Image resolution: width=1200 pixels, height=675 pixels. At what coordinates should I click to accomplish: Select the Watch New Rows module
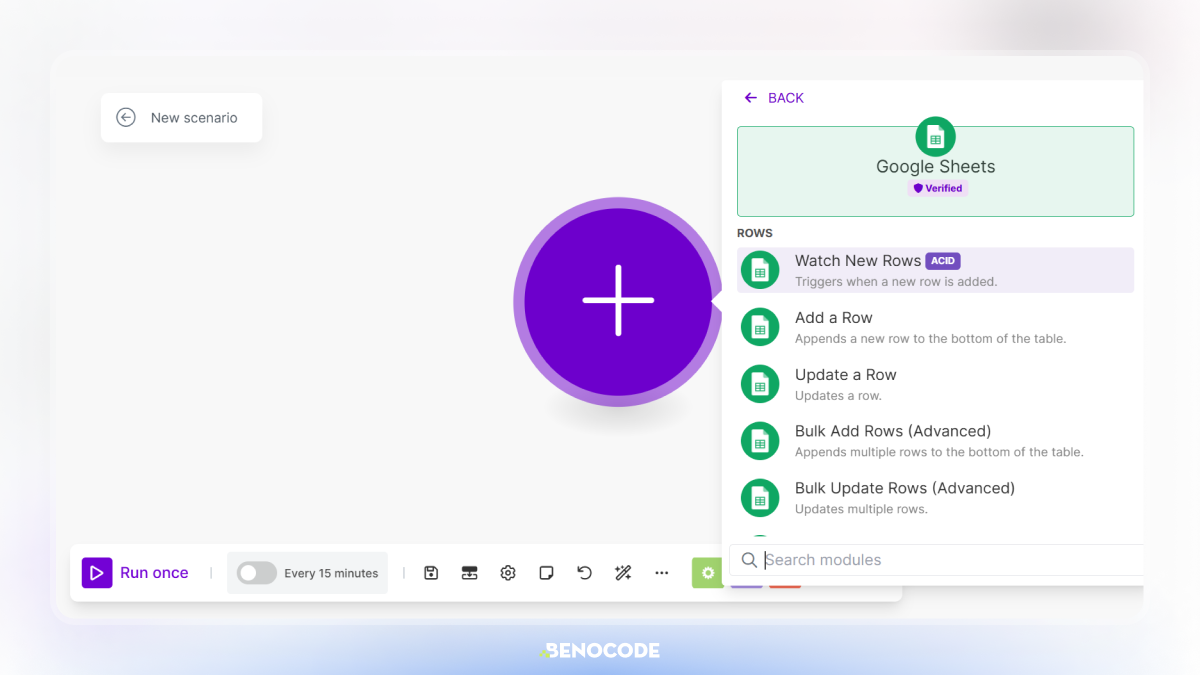coord(935,270)
